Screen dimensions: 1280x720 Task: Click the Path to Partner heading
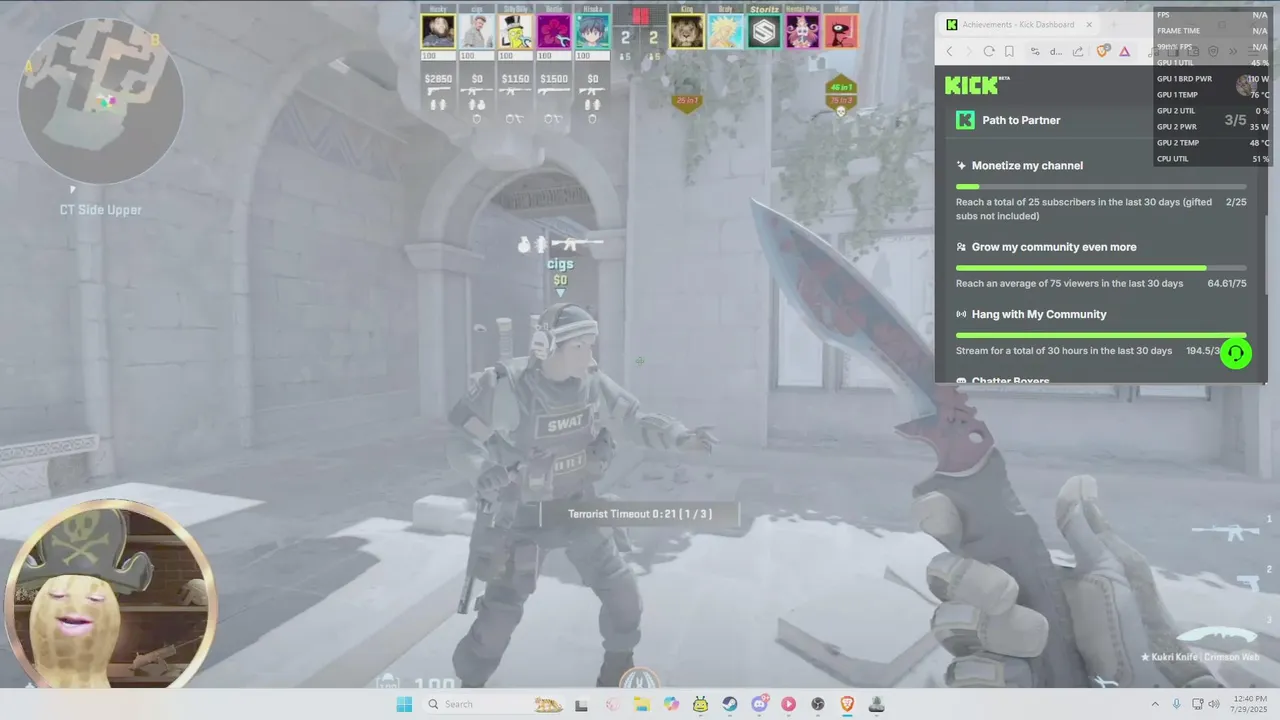[1021, 120]
